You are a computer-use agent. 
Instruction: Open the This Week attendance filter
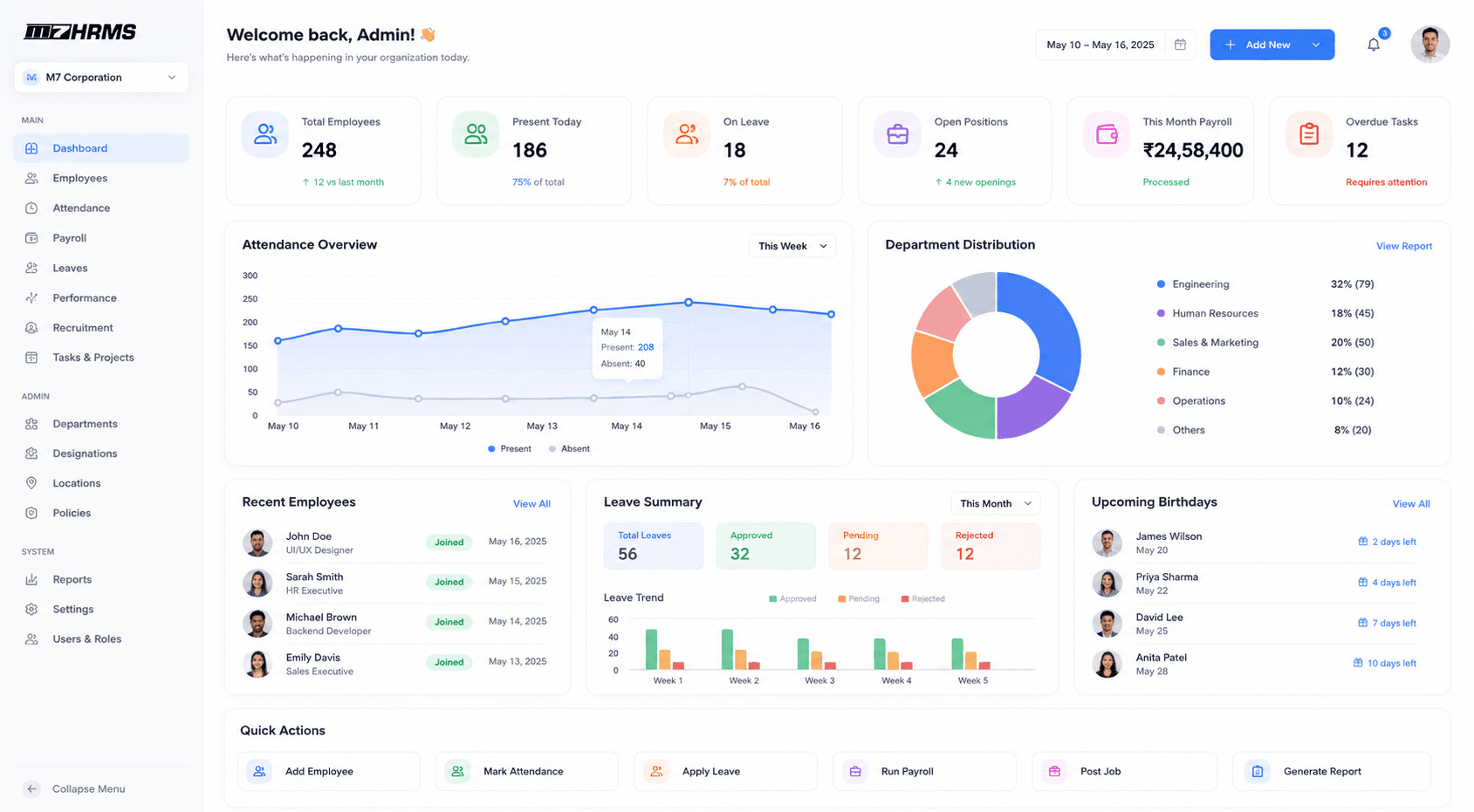point(792,246)
